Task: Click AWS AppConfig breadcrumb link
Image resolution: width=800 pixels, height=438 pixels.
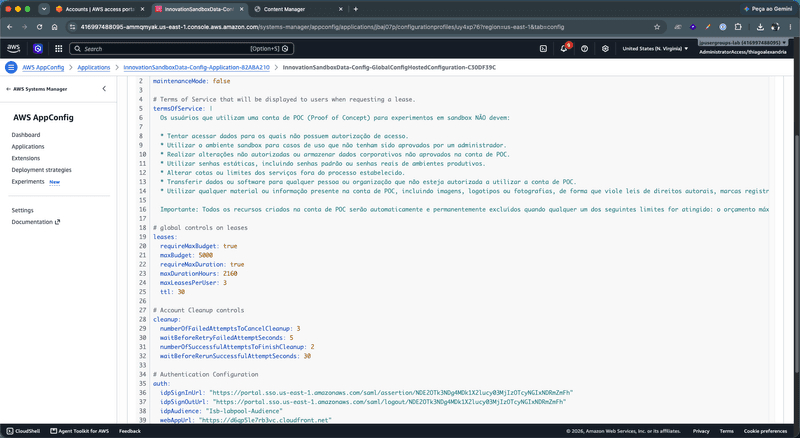Action: [43, 67]
